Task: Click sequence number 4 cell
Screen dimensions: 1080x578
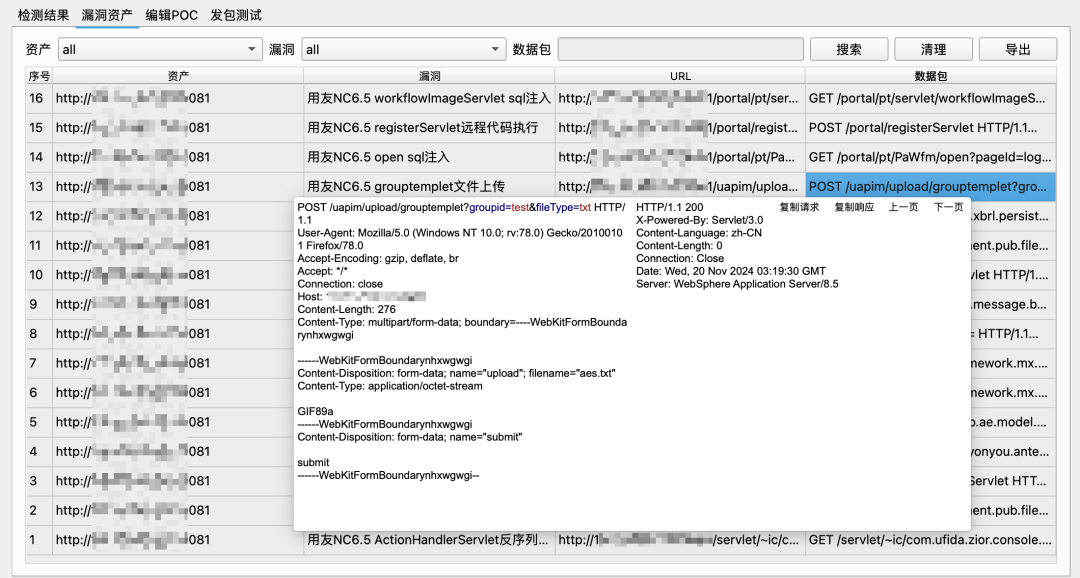Action: point(39,452)
